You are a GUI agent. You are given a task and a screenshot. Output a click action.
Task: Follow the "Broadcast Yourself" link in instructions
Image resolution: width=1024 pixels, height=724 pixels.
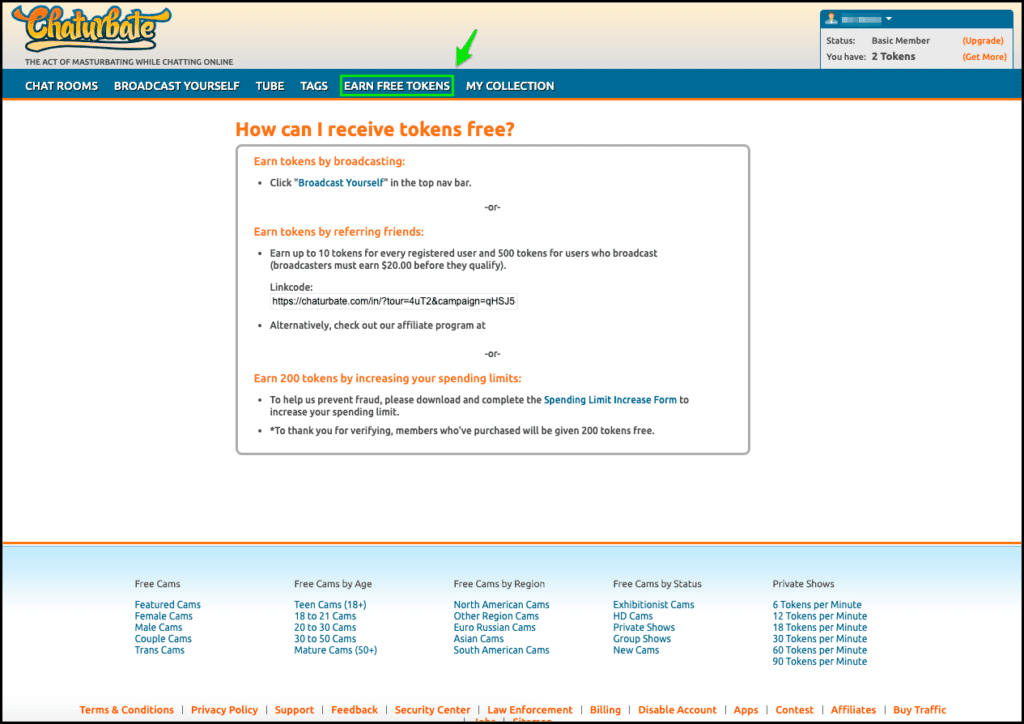point(341,183)
